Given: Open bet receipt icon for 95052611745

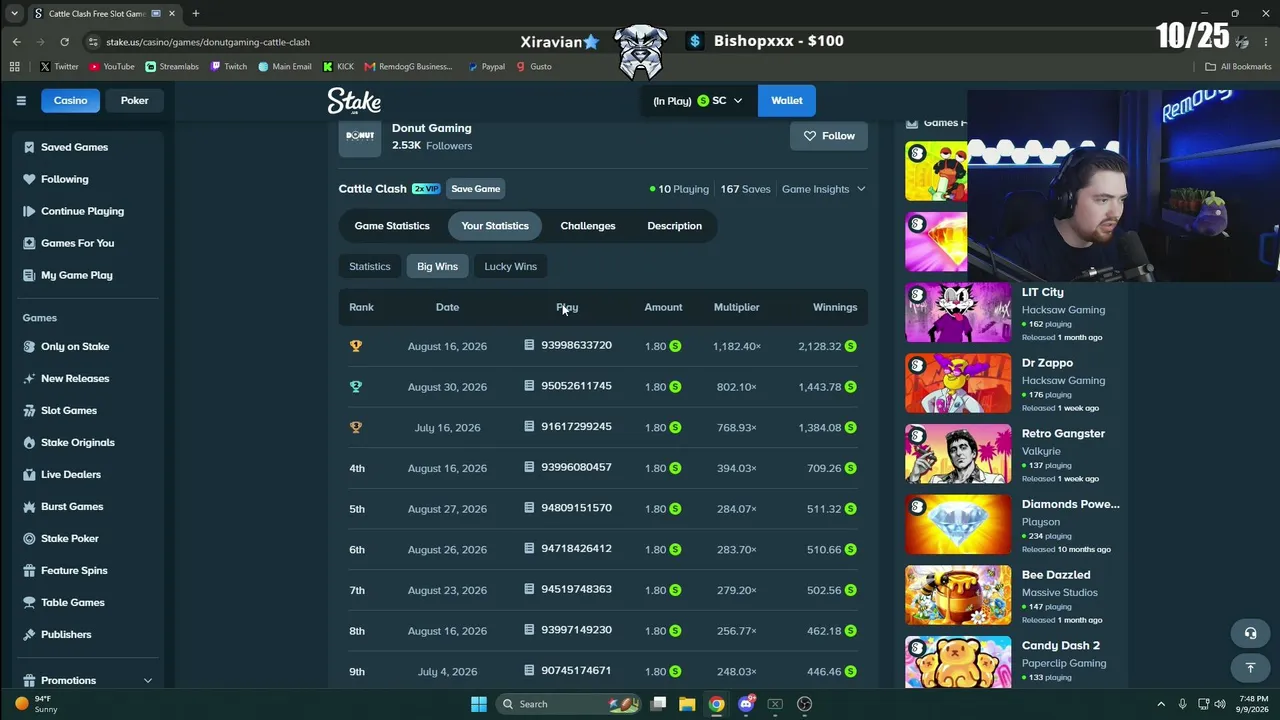Looking at the screenshot, I should [x=529, y=386].
